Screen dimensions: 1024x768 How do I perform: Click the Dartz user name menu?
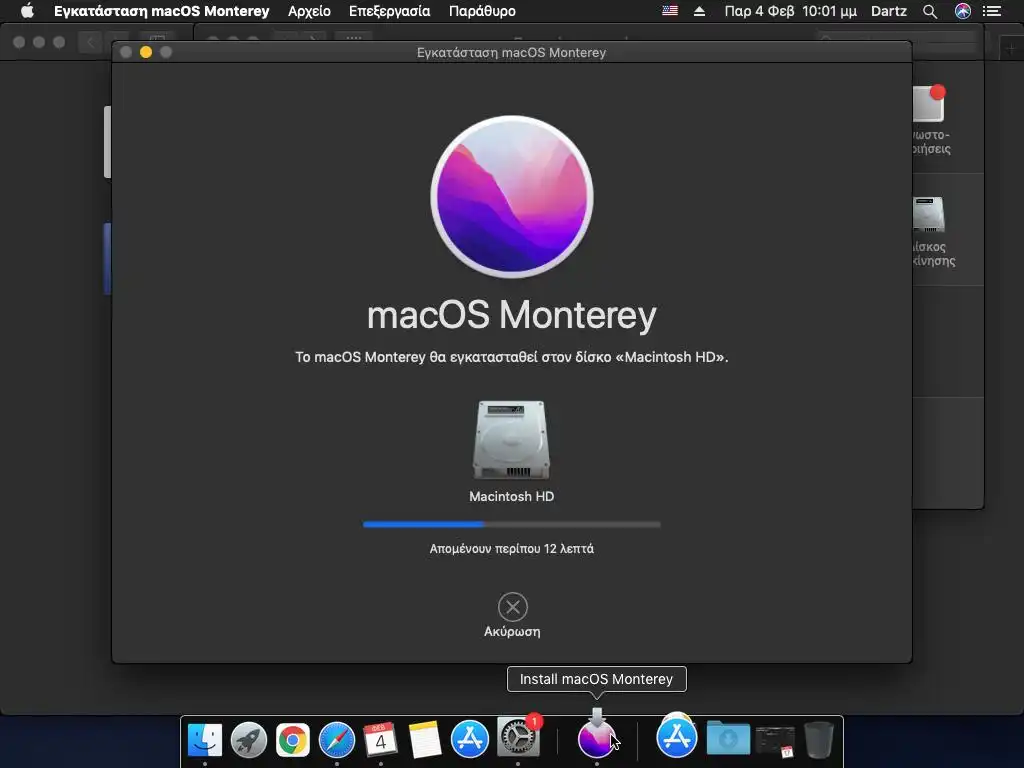tap(889, 11)
